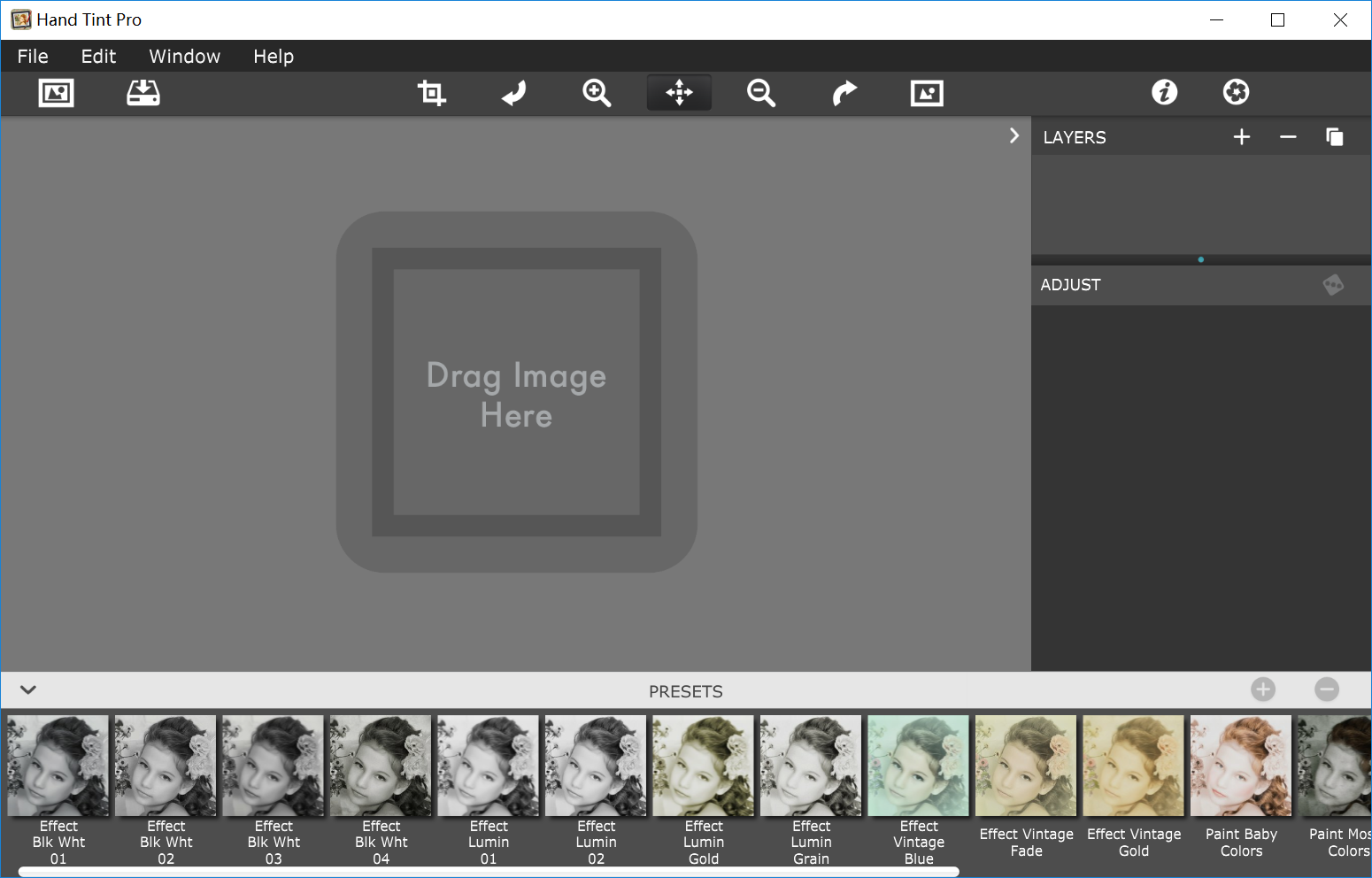Open image using the toolbar picture icon
1372x878 pixels.
tap(57, 93)
